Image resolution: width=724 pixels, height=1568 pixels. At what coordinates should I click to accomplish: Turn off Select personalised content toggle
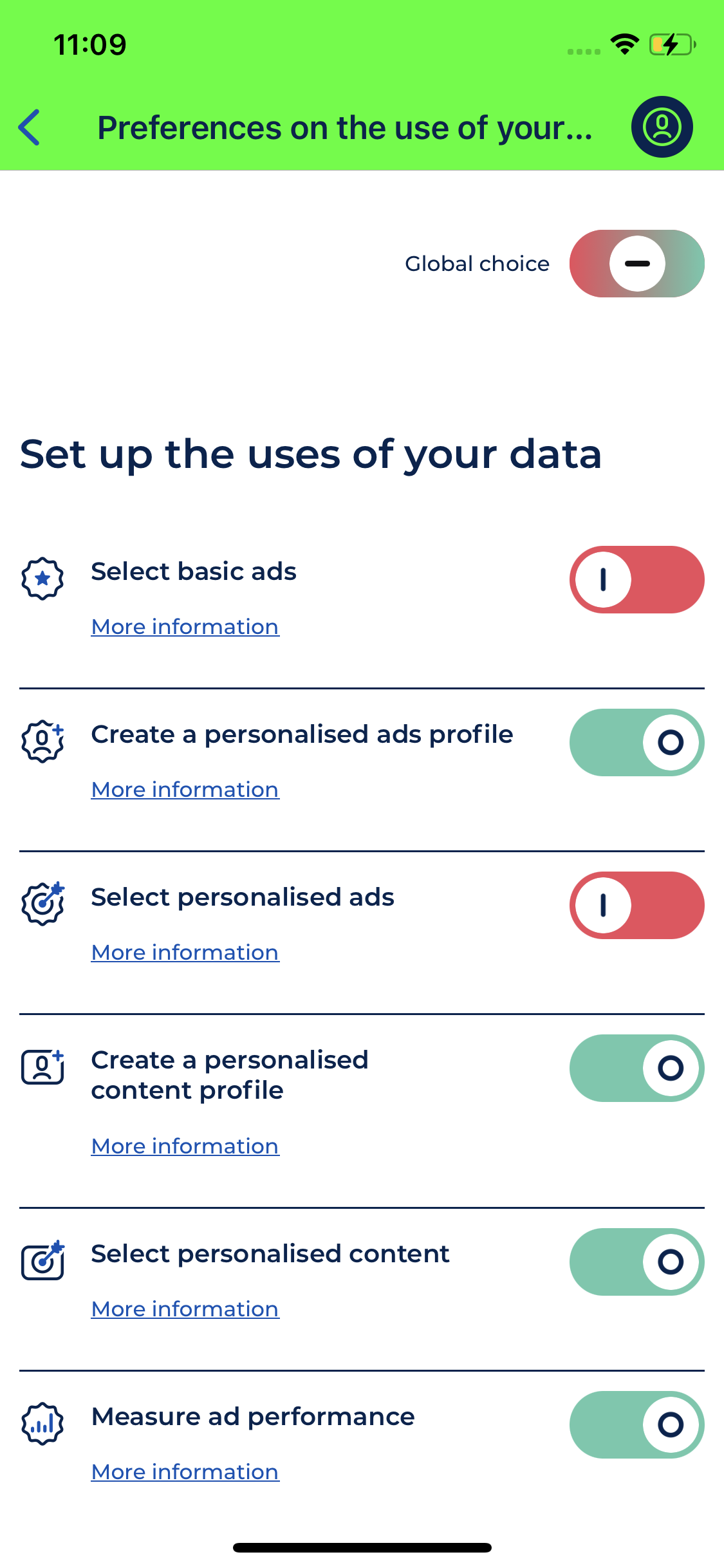coord(636,1262)
